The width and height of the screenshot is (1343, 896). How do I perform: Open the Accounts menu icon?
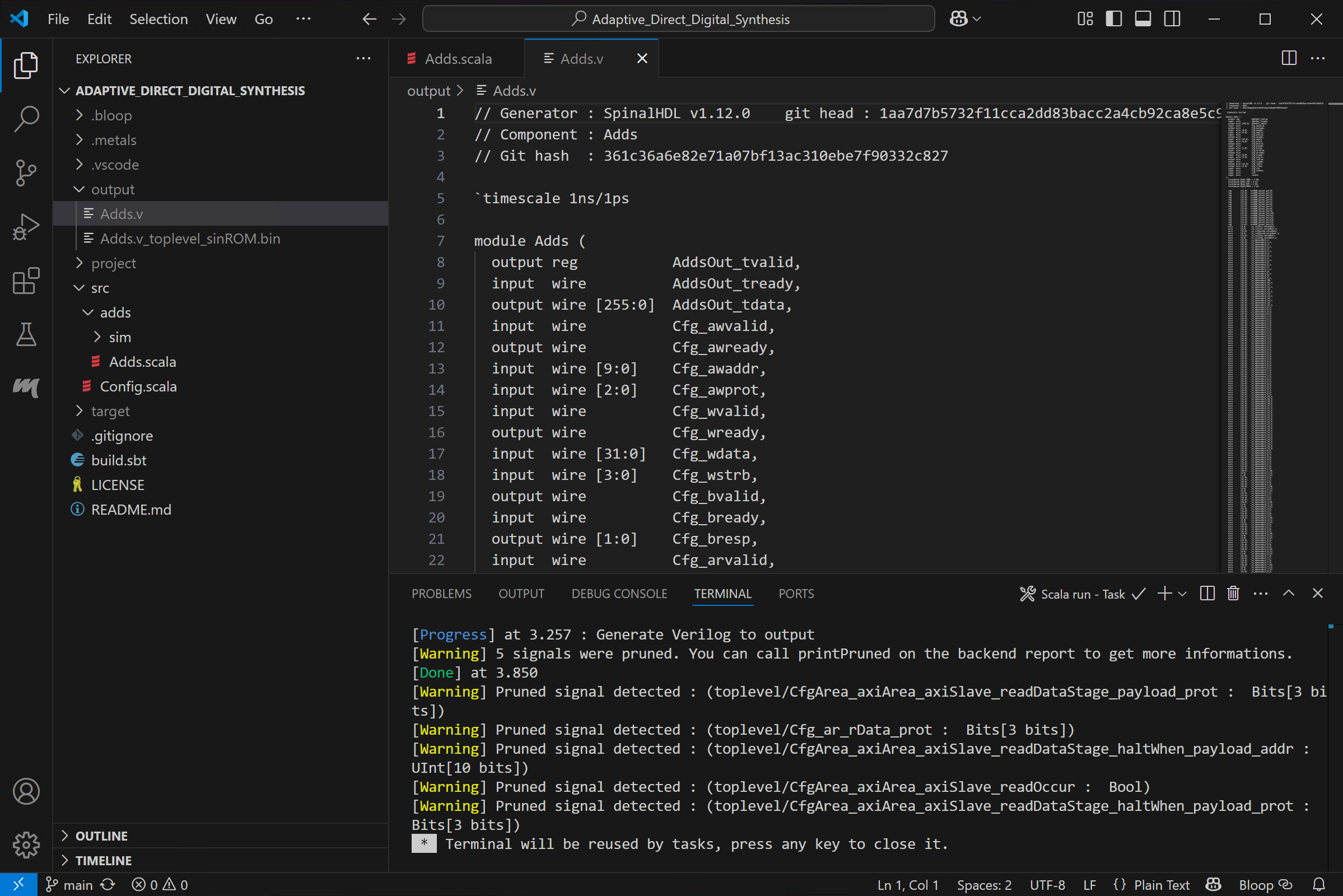[26, 791]
